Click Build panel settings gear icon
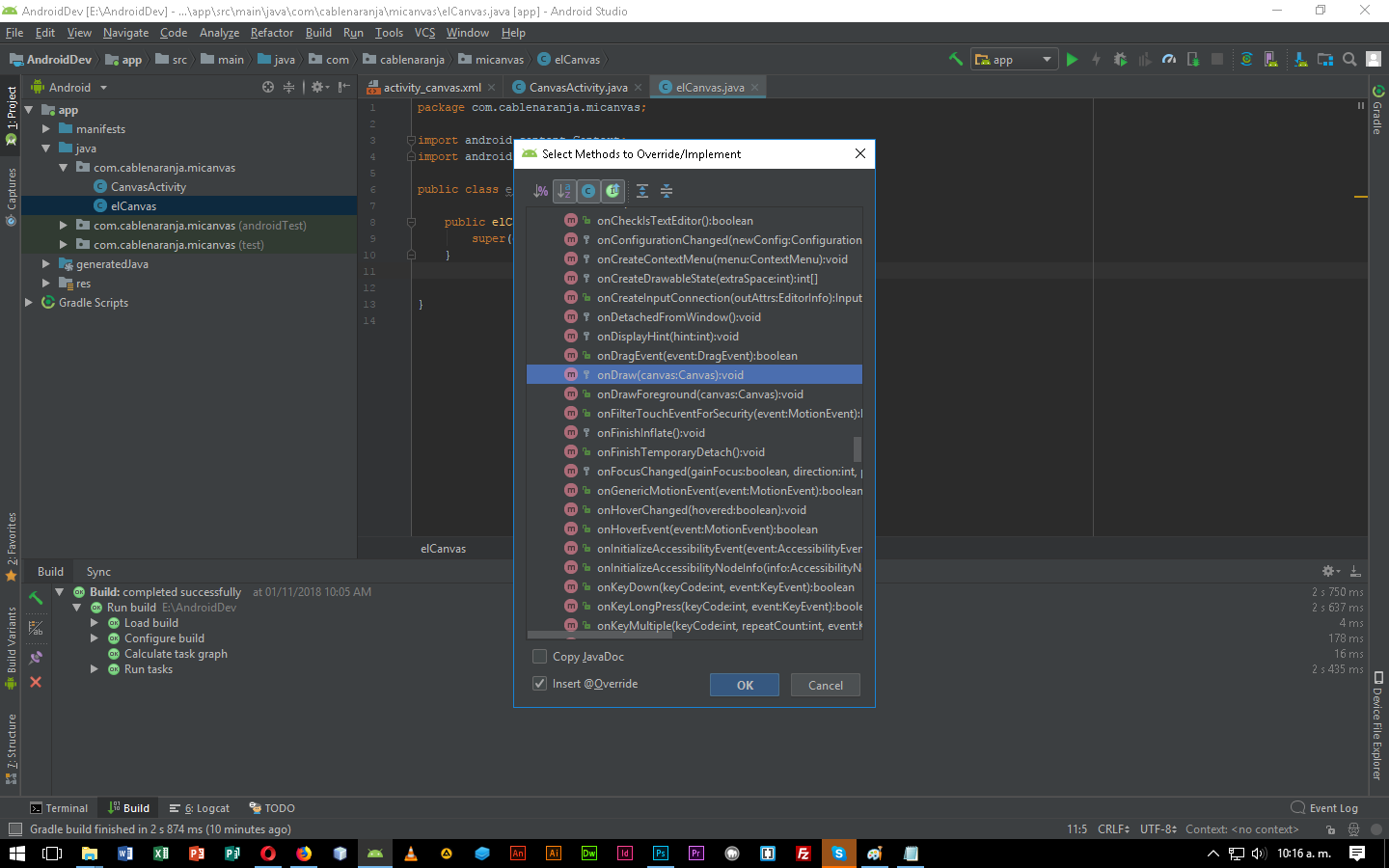This screenshot has width=1389, height=868. 1330,571
